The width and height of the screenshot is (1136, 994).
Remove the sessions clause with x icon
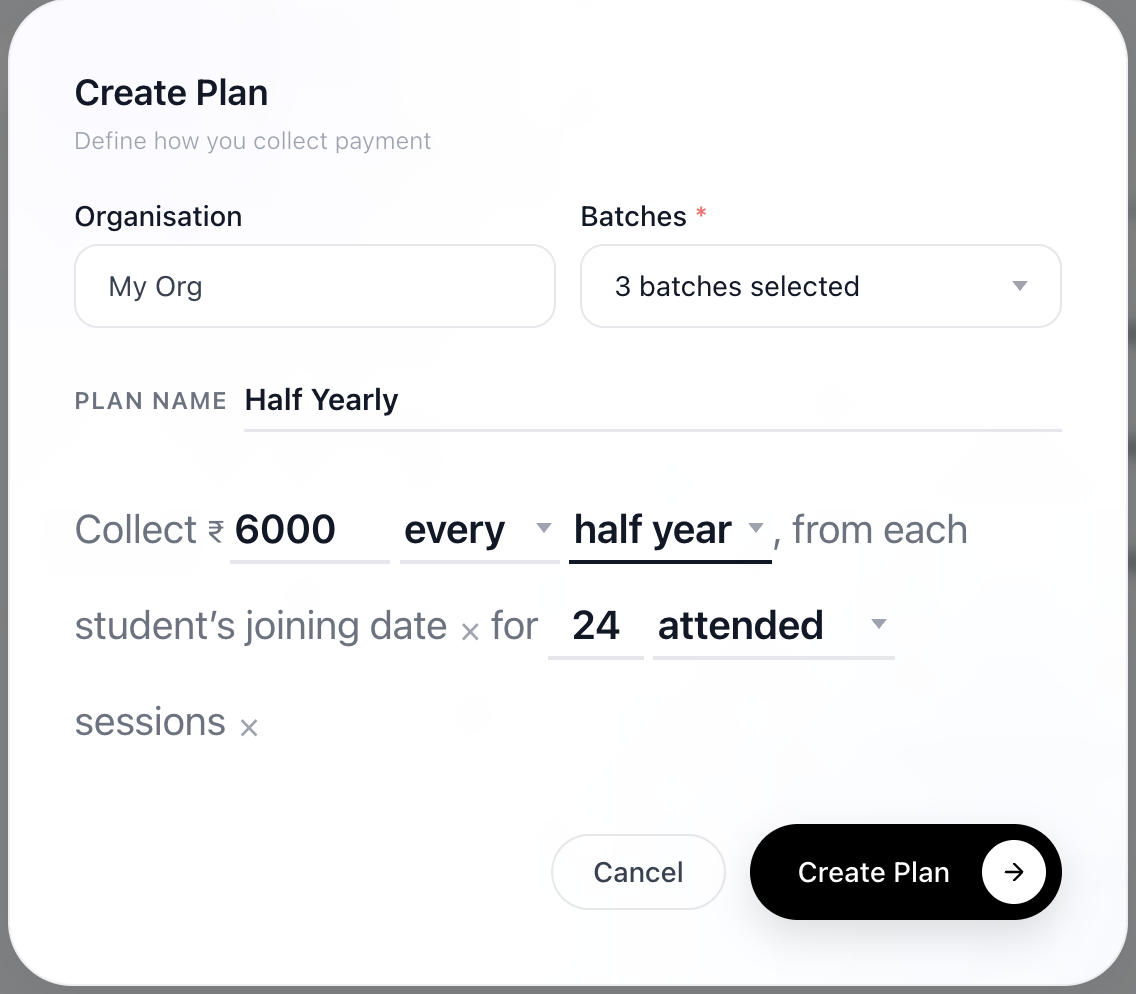(x=248, y=727)
